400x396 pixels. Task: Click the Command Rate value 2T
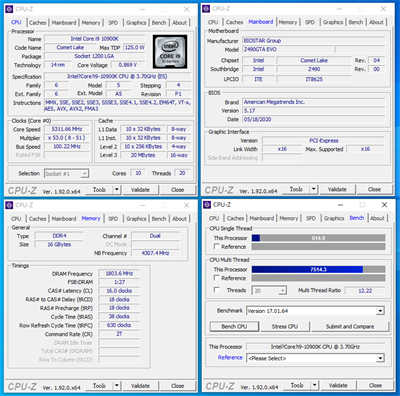119,334
